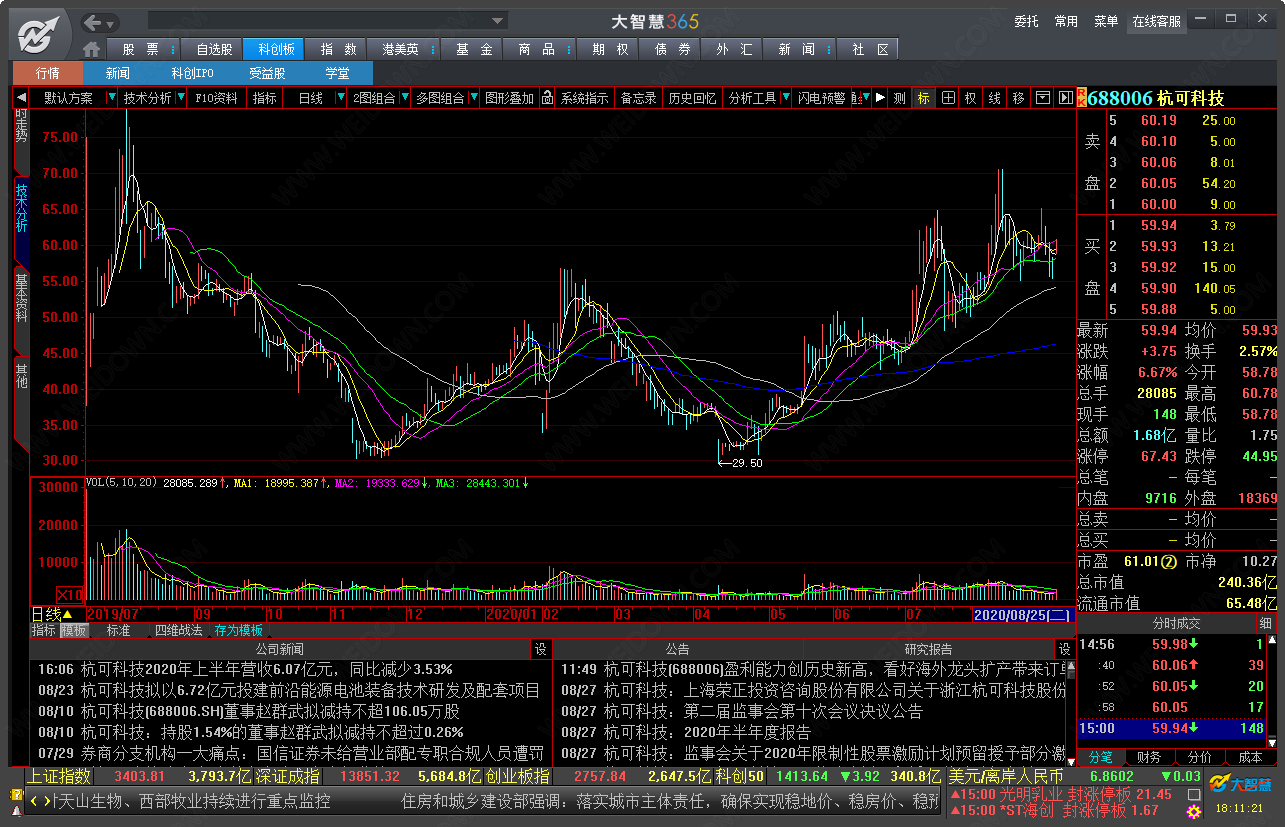Click the toolbar's right scroll arrow
This screenshot has width=1285, height=827.
(880, 98)
